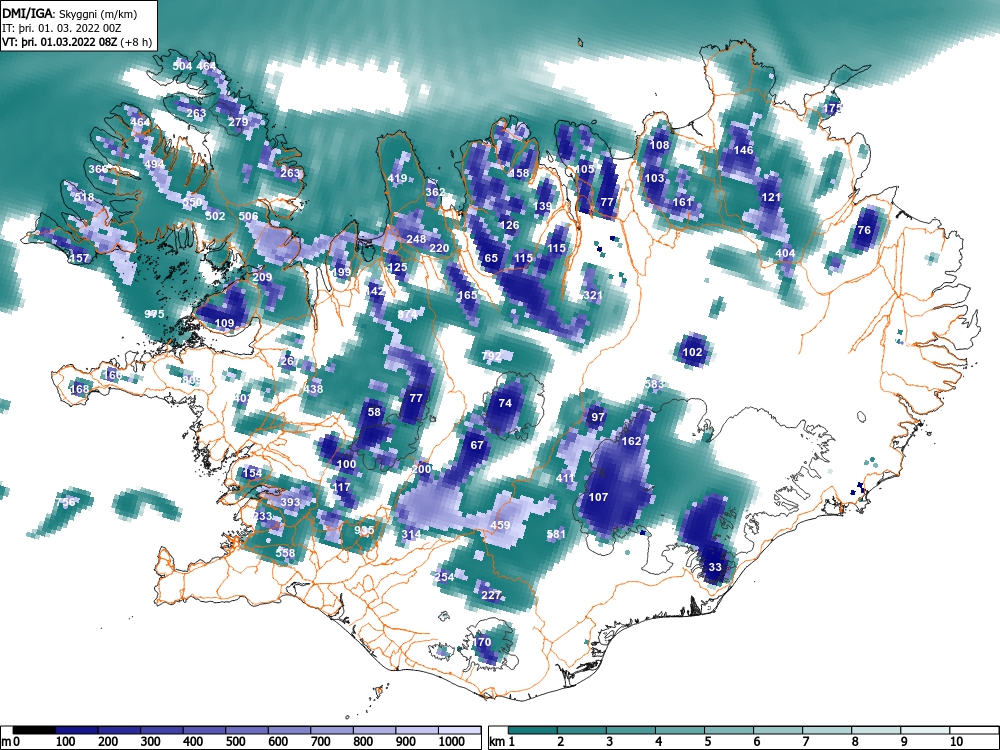Select the 65 visibility value
Image resolution: width=1000 pixels, height=750 pixels.
tap(491, 258)
